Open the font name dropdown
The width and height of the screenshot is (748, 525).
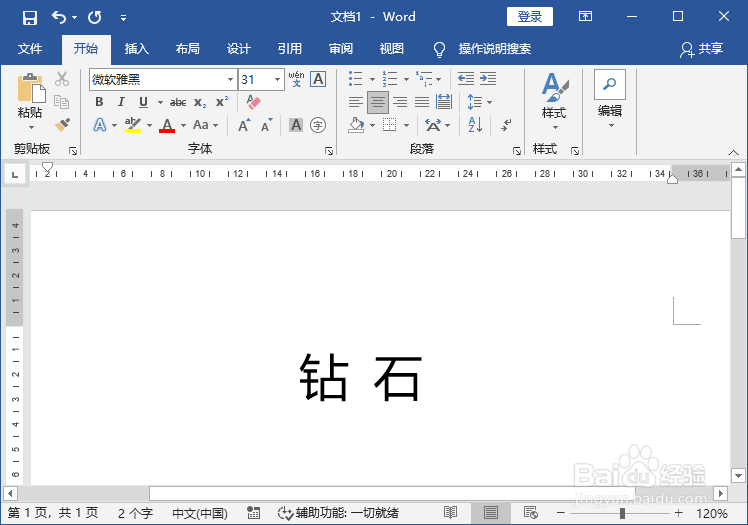point(230,80)
